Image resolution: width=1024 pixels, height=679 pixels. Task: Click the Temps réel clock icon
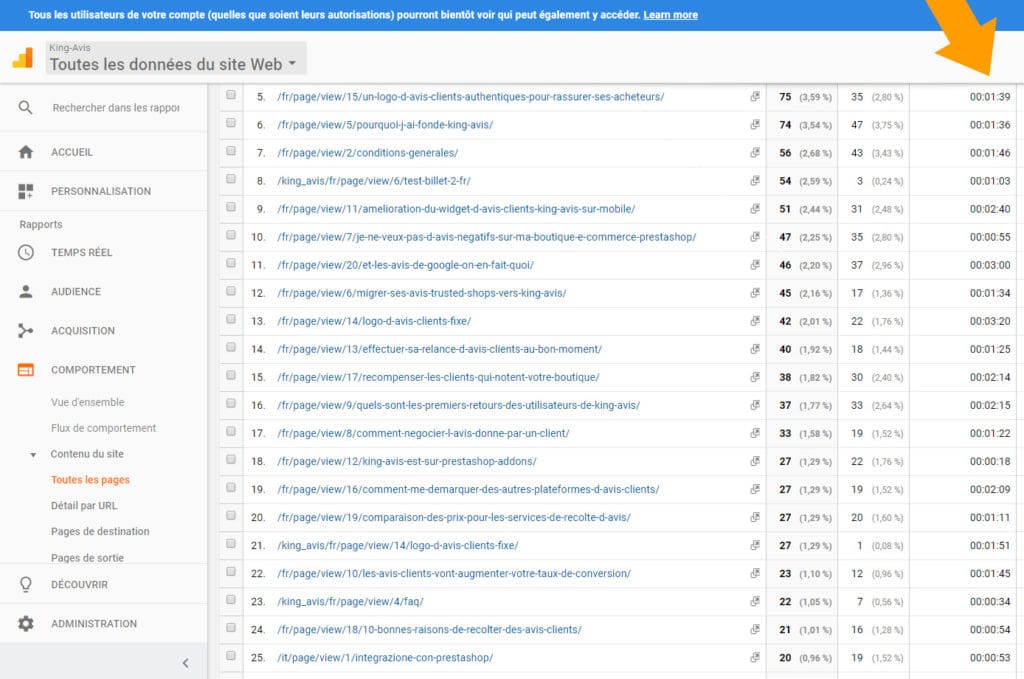pos(25,253)
